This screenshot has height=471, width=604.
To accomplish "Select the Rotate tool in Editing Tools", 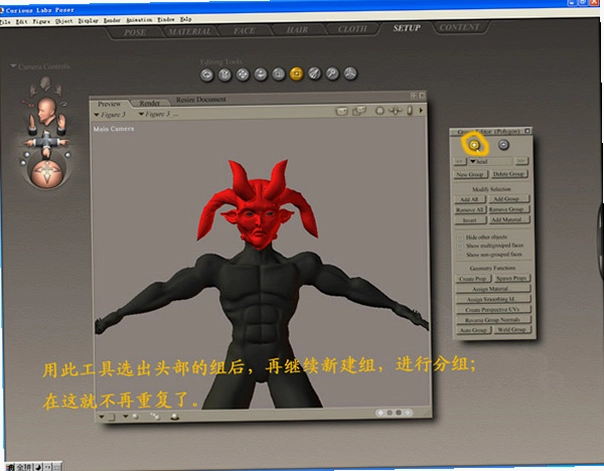I will click(207, 75).
